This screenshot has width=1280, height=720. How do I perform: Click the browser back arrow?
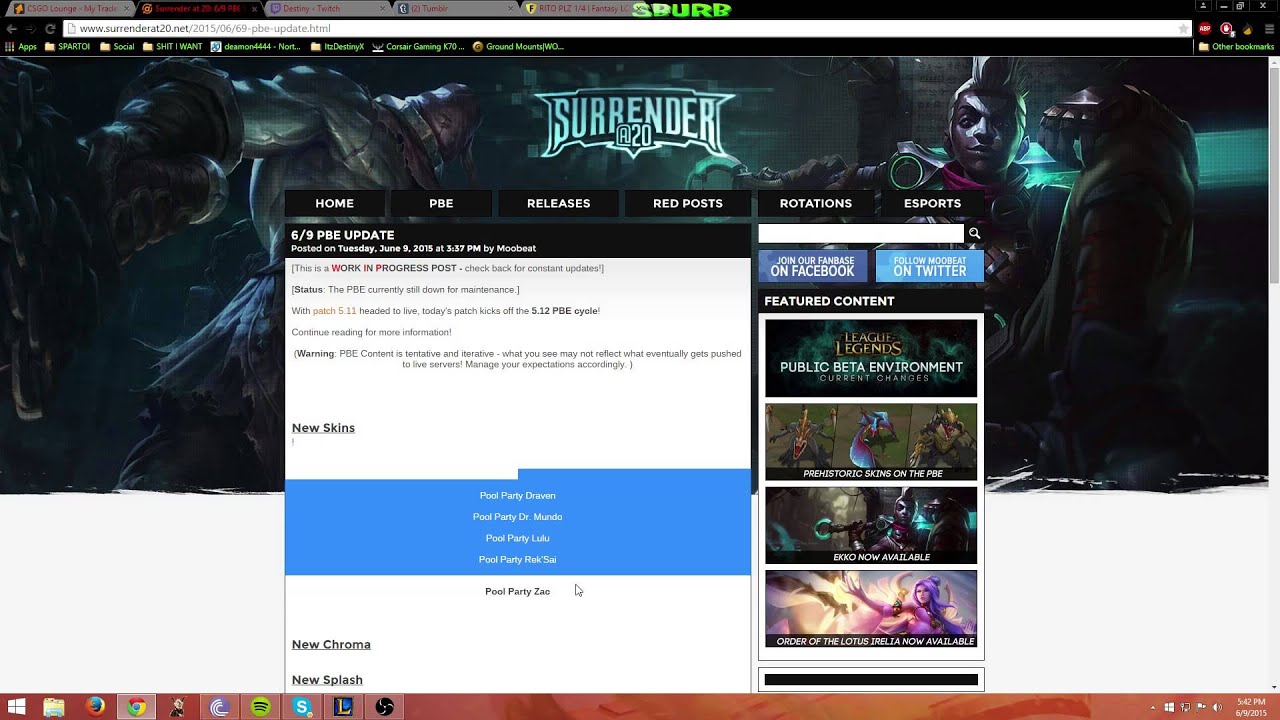(11, 29)
